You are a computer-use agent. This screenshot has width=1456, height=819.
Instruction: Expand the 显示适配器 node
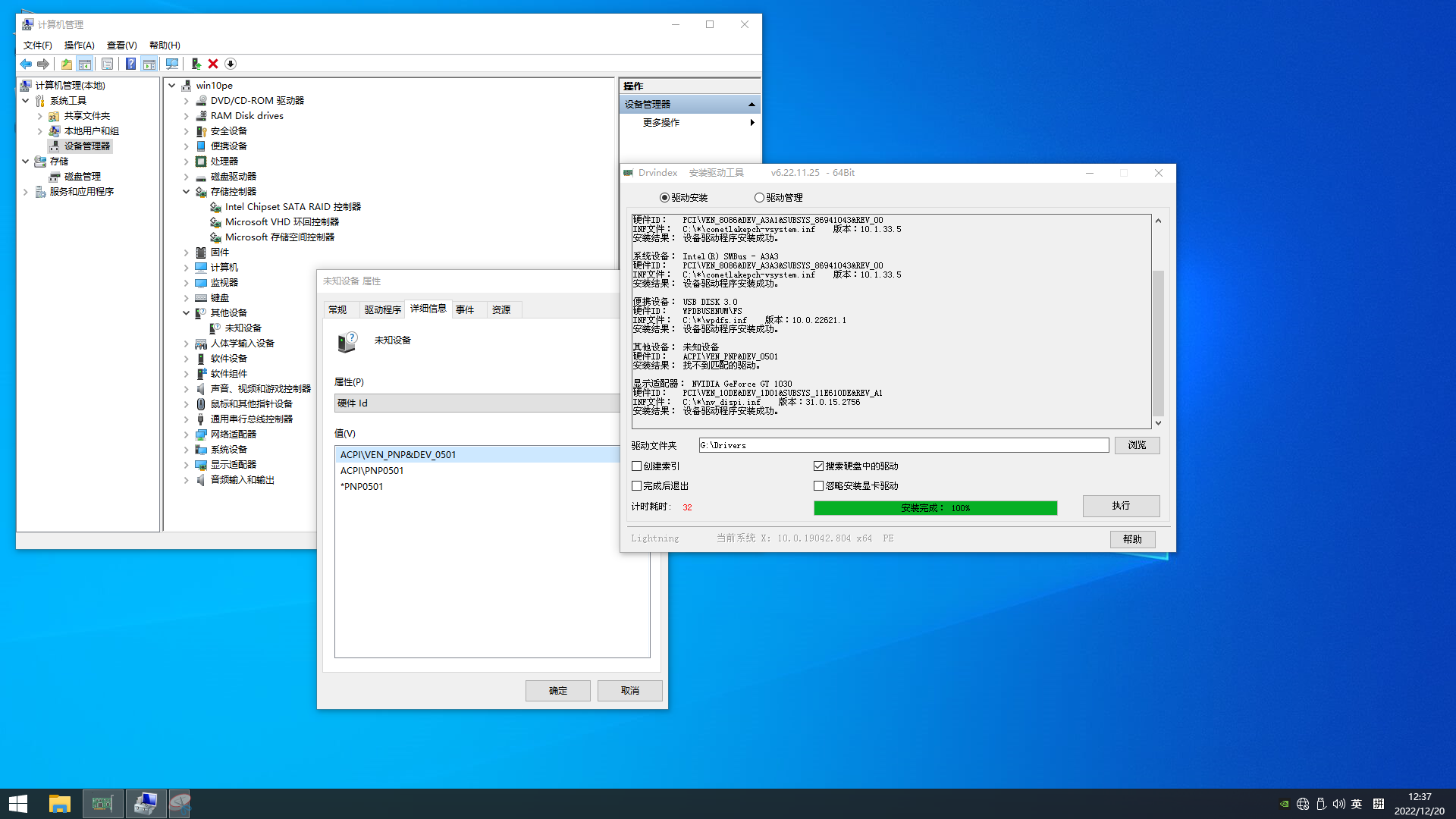[187, 465]
